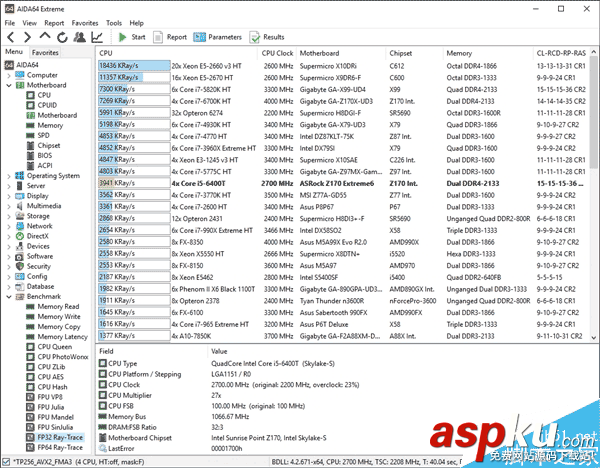The width and height of the screenshot is (600, 468).
Task: Click the Refresh icon in toolbar
Action: tap(62, 37)
